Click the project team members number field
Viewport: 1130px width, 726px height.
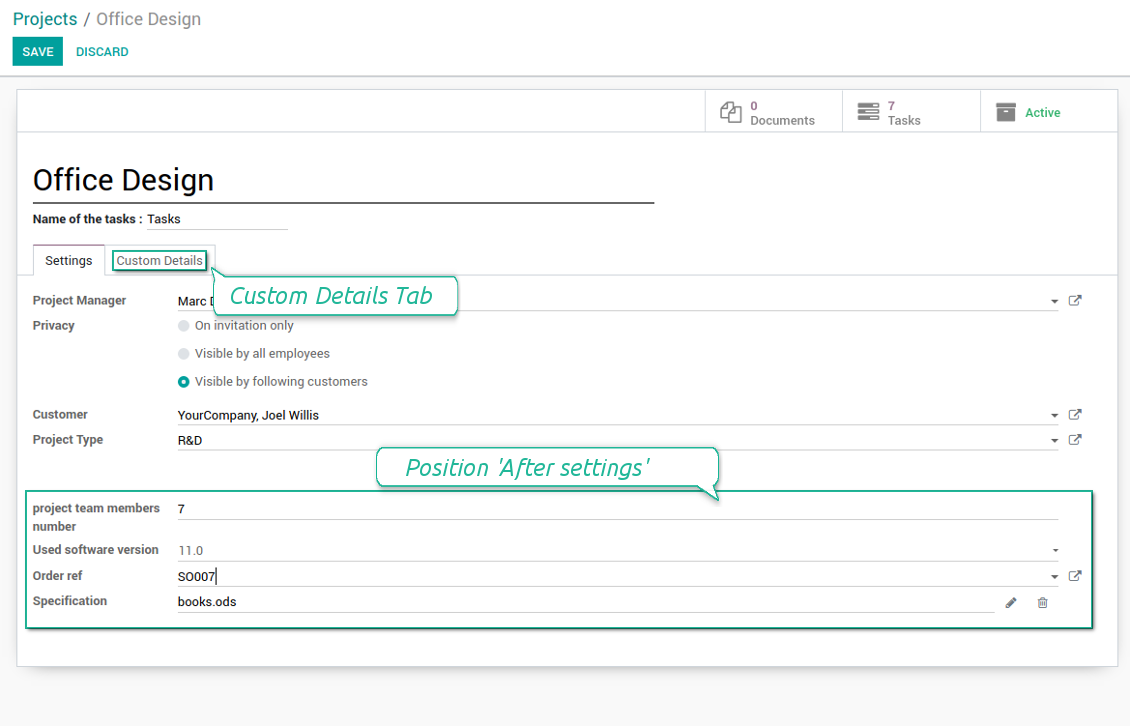click(x=616, y=509)
